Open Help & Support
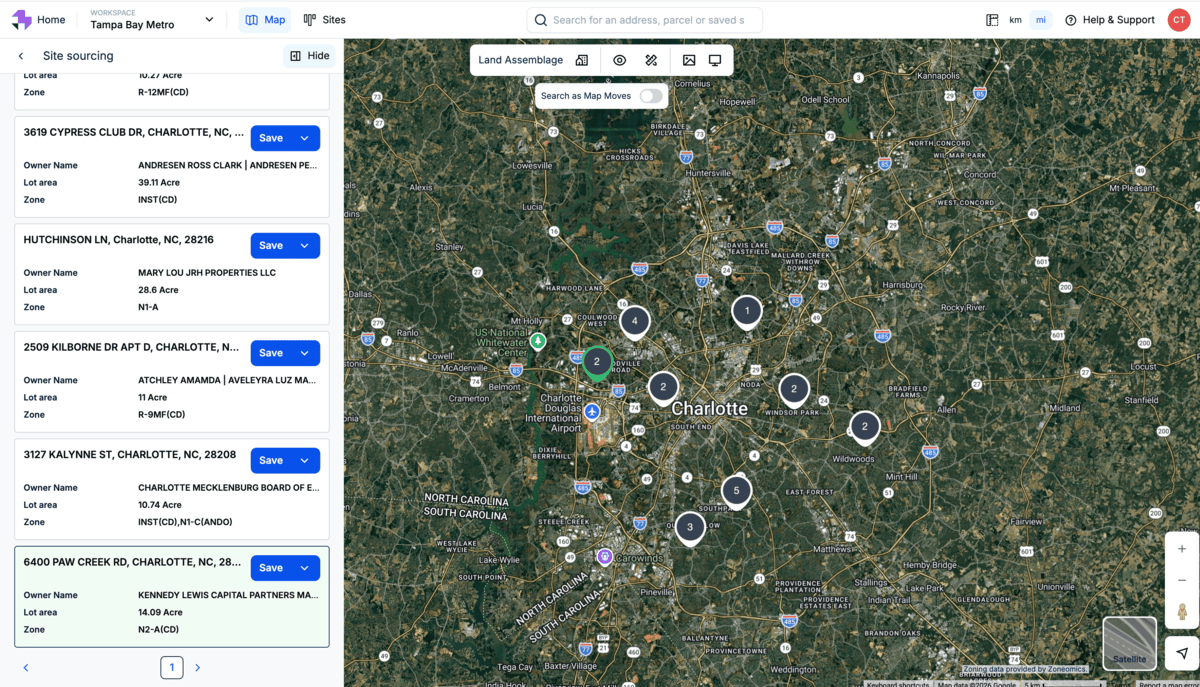1200x687 pixels. coord(1110,20)
